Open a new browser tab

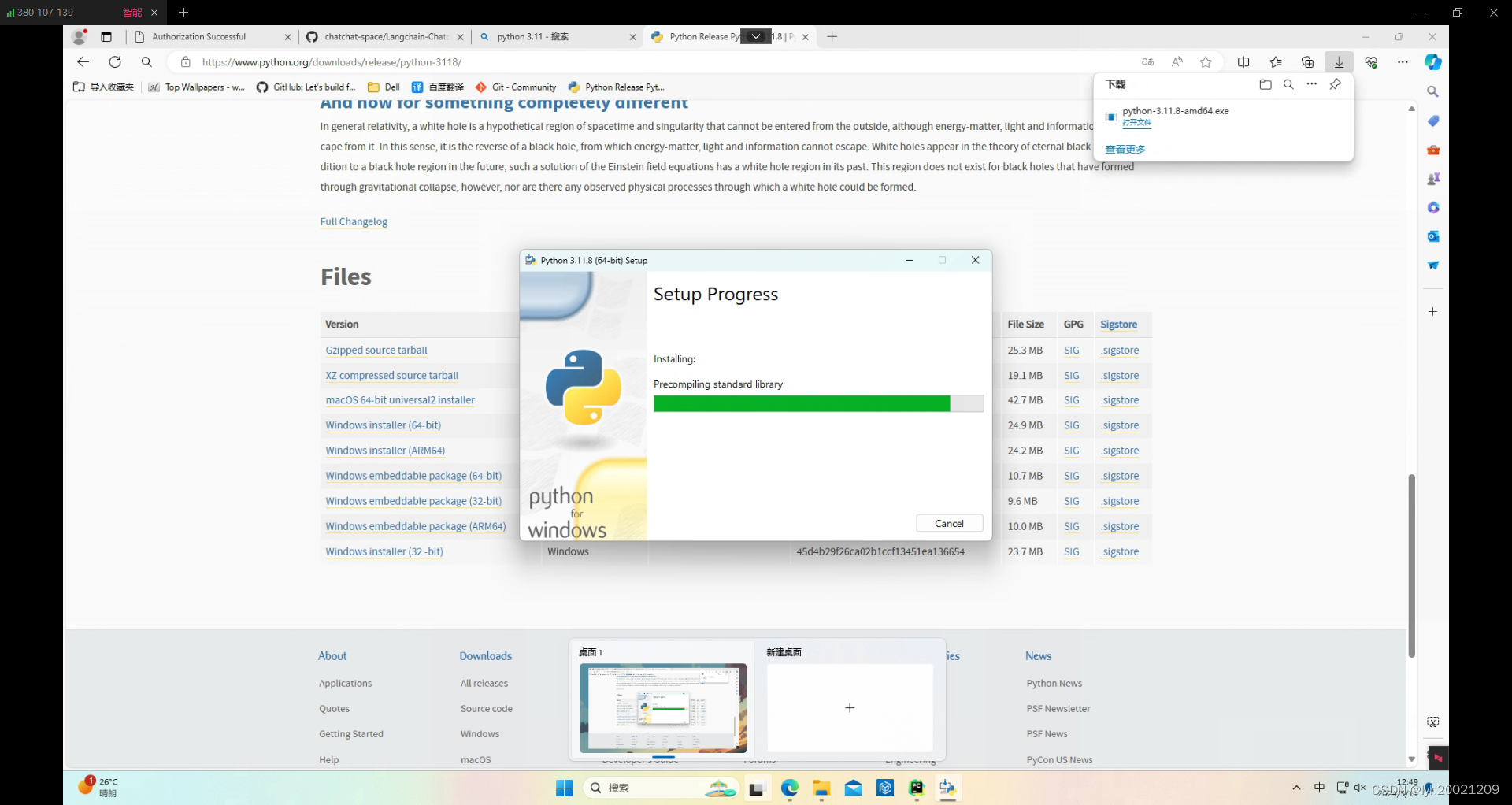click(832, 36)
